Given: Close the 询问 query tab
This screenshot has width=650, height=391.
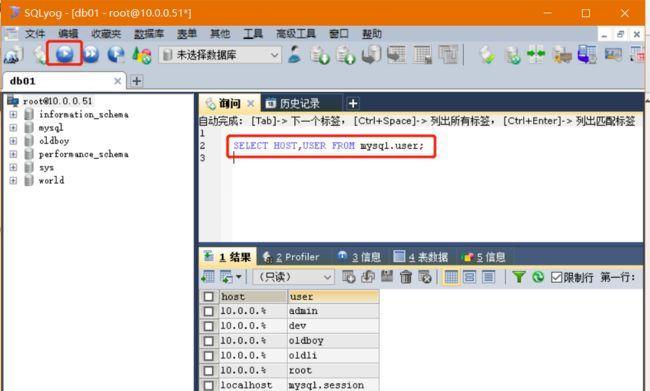Looking at the screenshot, I should click(x=250, y=103).
